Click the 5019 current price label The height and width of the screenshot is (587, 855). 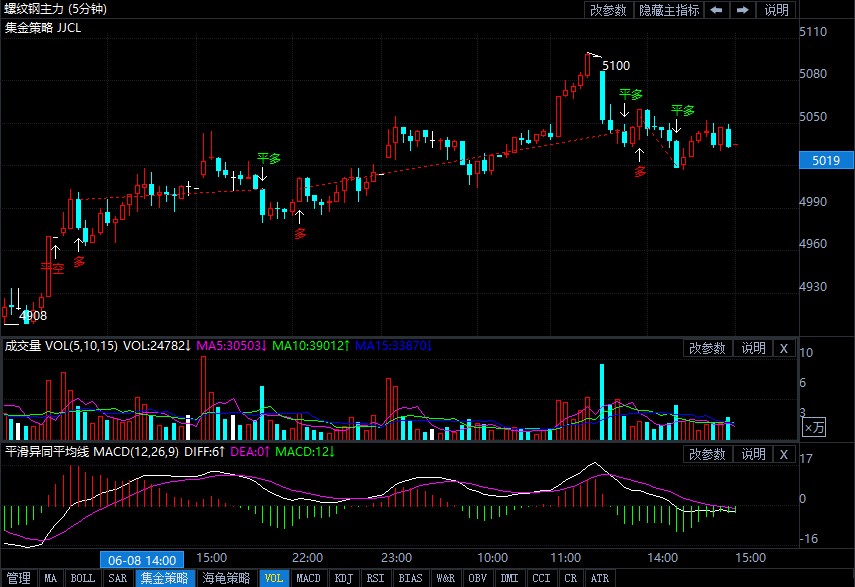click(826, 160)
